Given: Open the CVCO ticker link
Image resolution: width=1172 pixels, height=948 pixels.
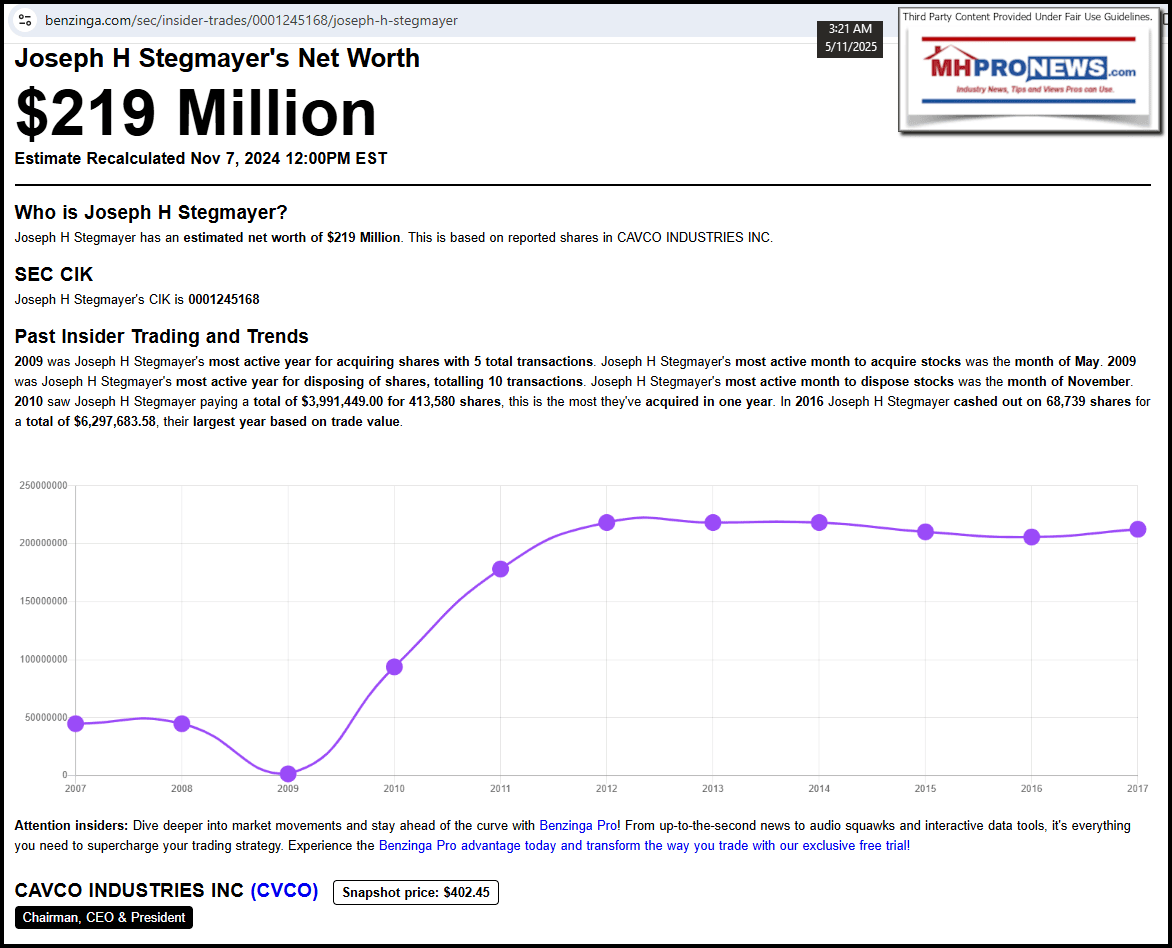Looking at the screenshot, I should click(285, 890).
